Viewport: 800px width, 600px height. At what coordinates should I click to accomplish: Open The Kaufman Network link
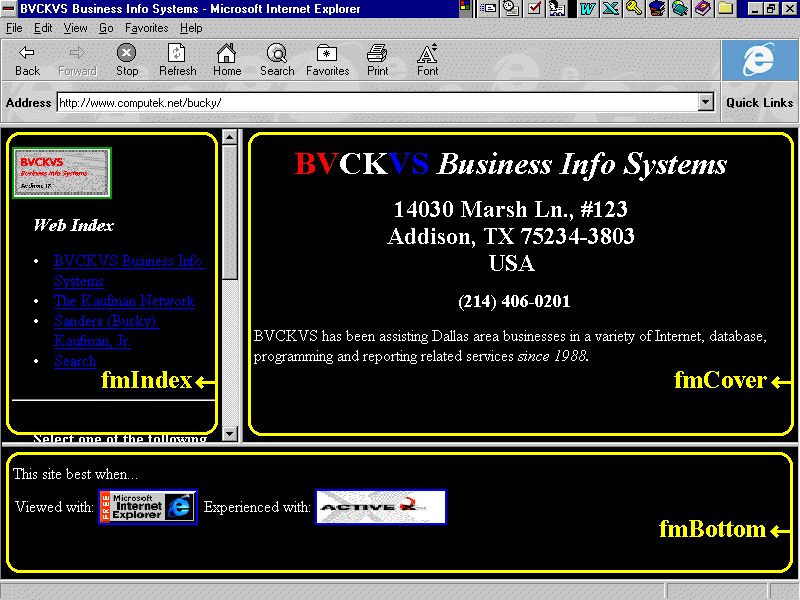click(x=124, y=301)
